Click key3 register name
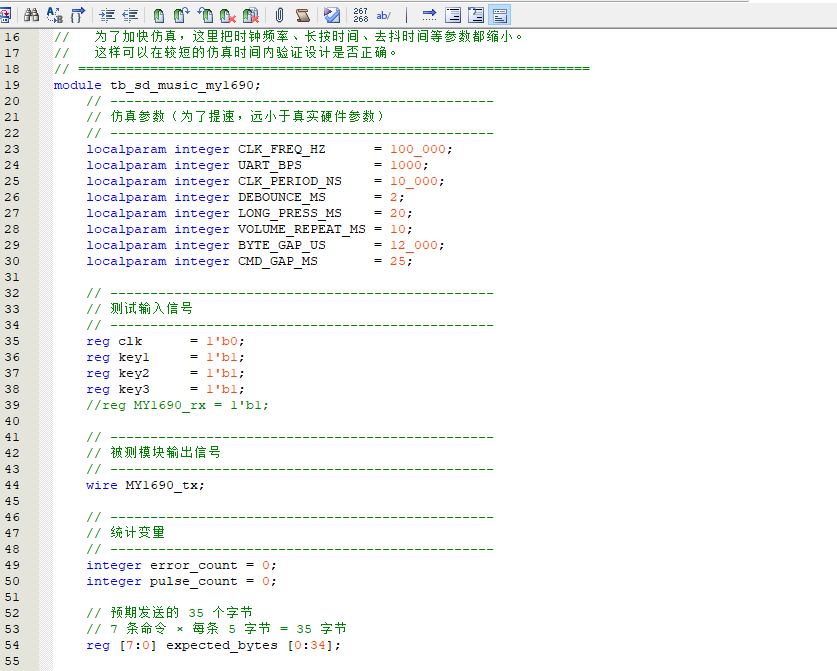The height and width of the screenshot is (671, 837). click(x=134, y=389)
